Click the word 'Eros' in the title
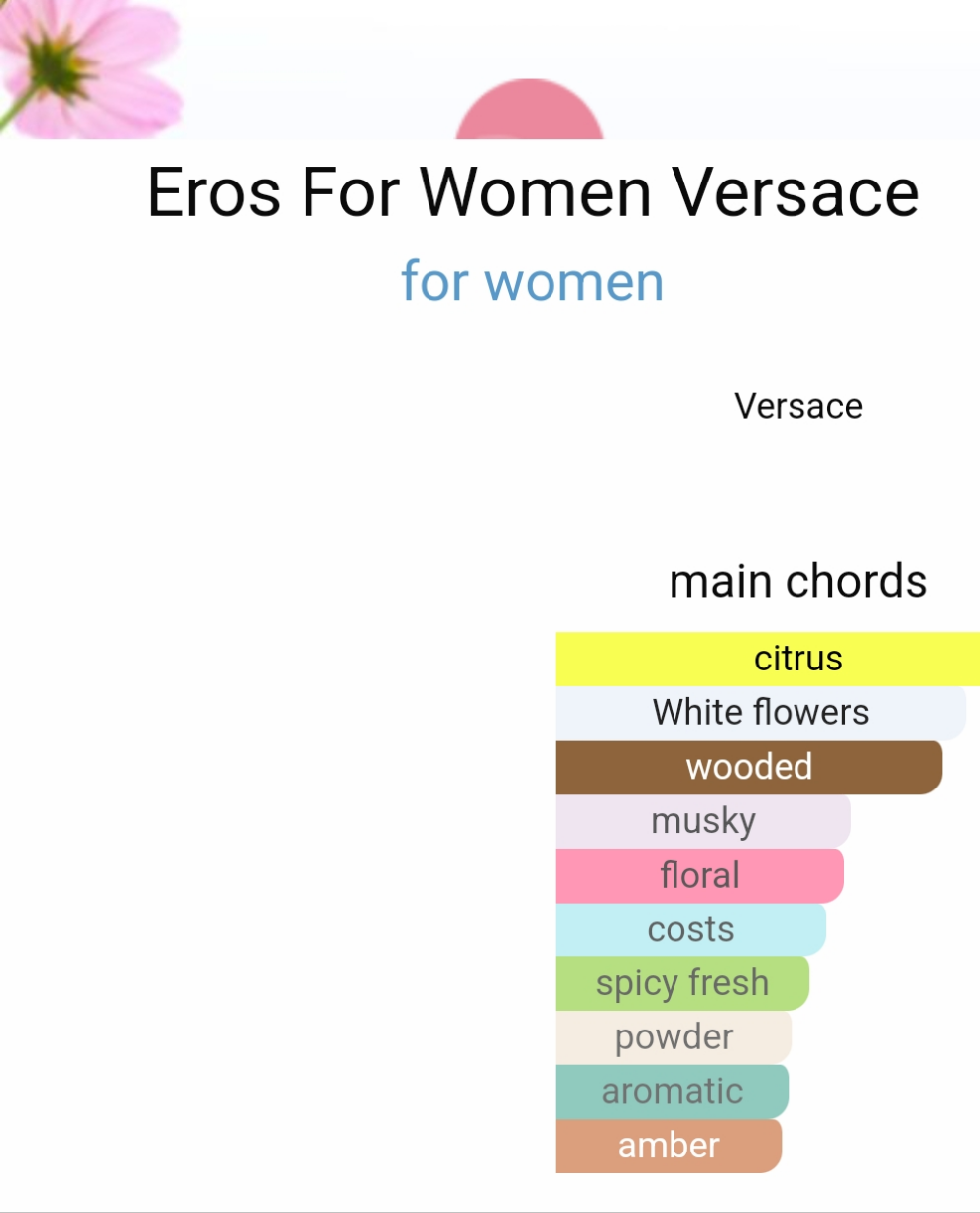This screenshot has height=1213, width=980. (x=214, y=191)
